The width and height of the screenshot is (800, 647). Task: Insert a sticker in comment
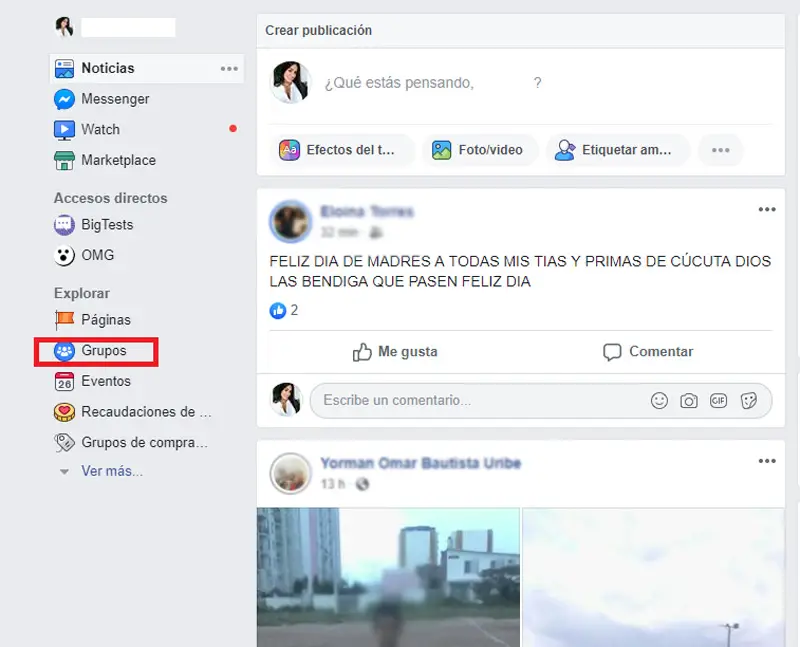tap(748, 401)
